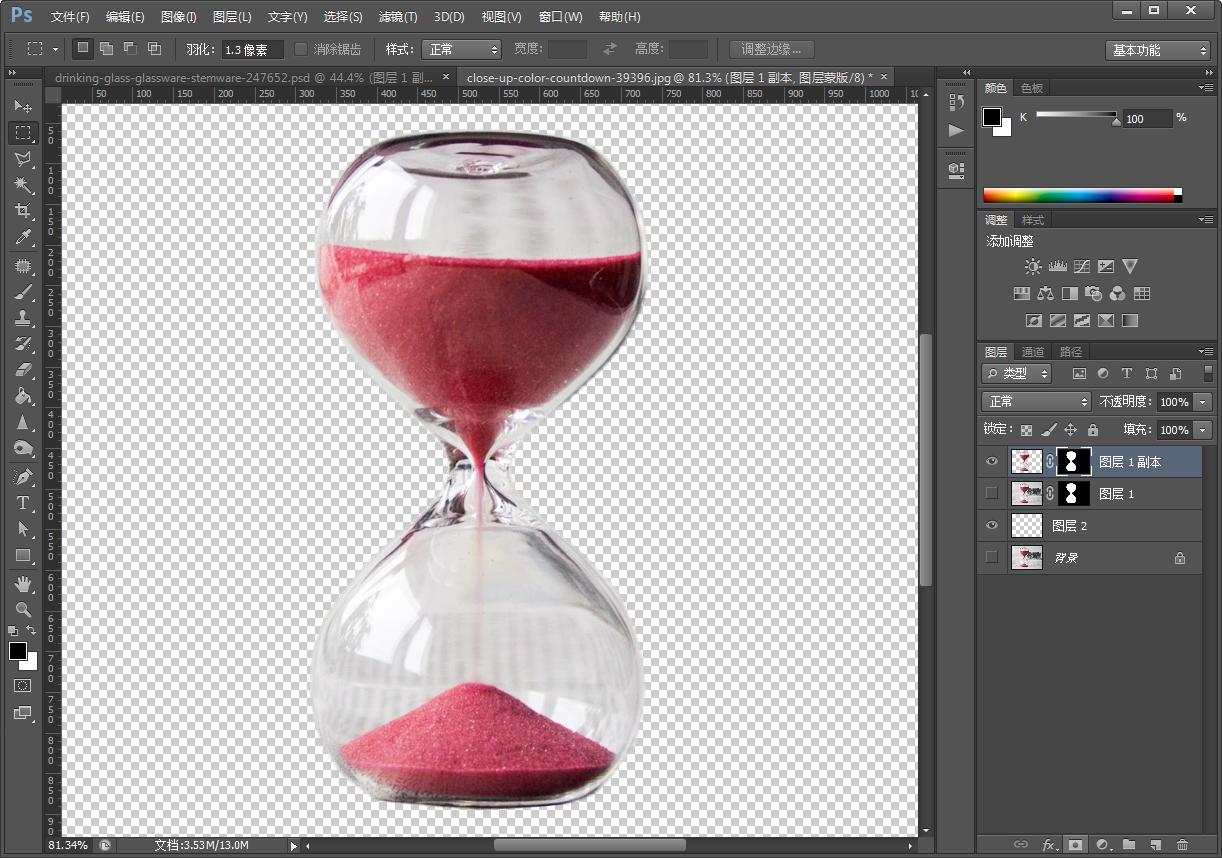
Task: Switch to drinking-glass-glassware document tab
Action: tap(243, 77)
